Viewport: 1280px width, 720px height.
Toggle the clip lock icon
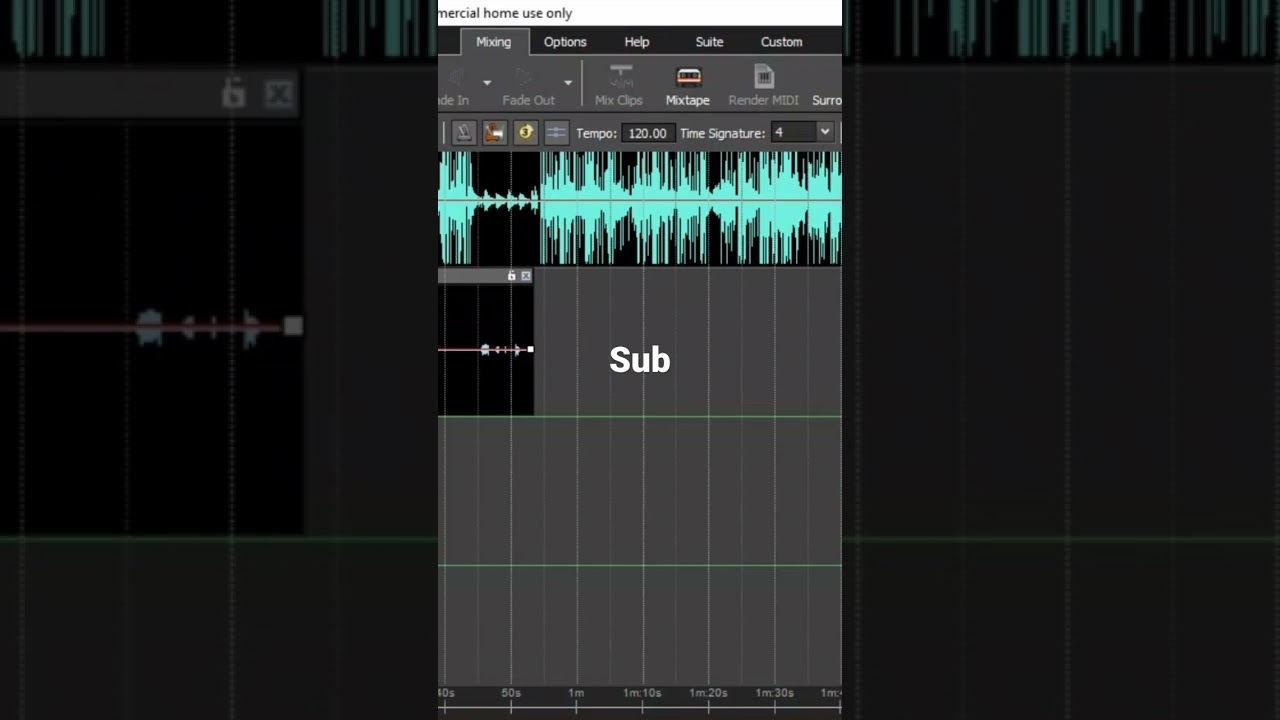512,276
